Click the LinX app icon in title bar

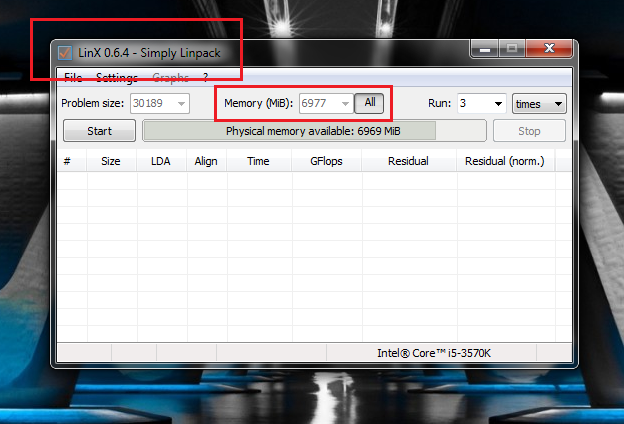coord(66,52)
